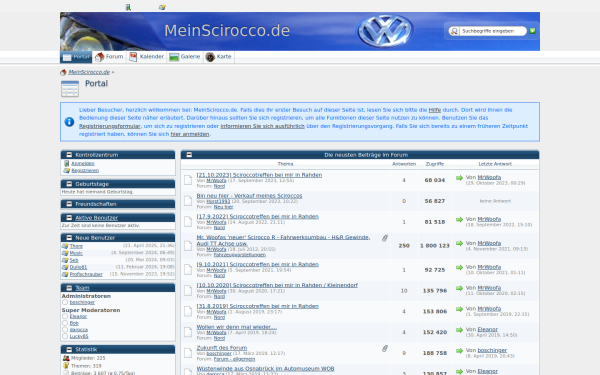Open thread '[10.10.2020] Sciroccotreffen bei mir in Rahden / Kleinendorf'

277,285
